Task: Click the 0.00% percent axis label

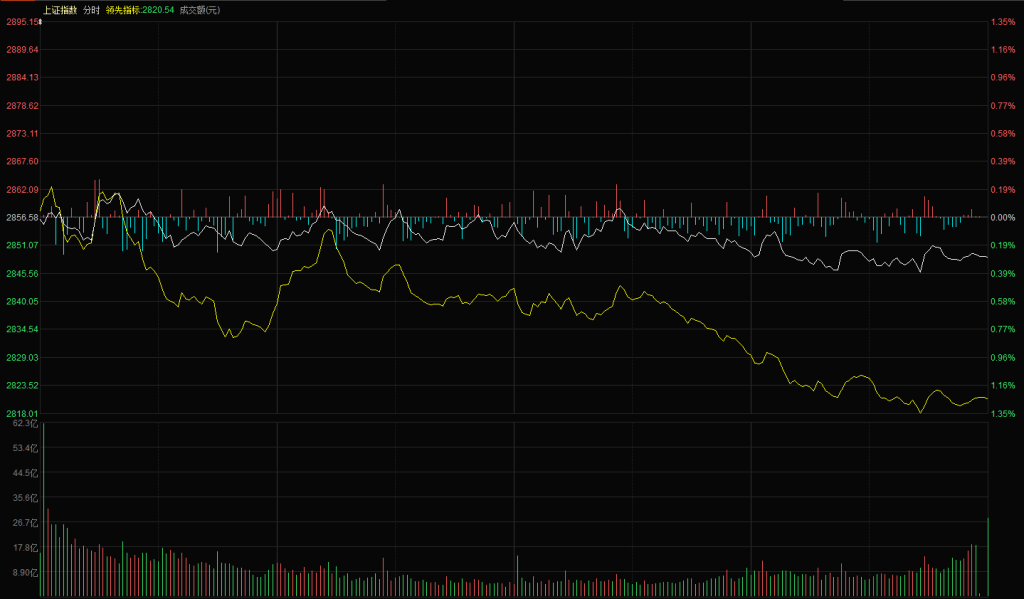Action: coord(1001,217)
